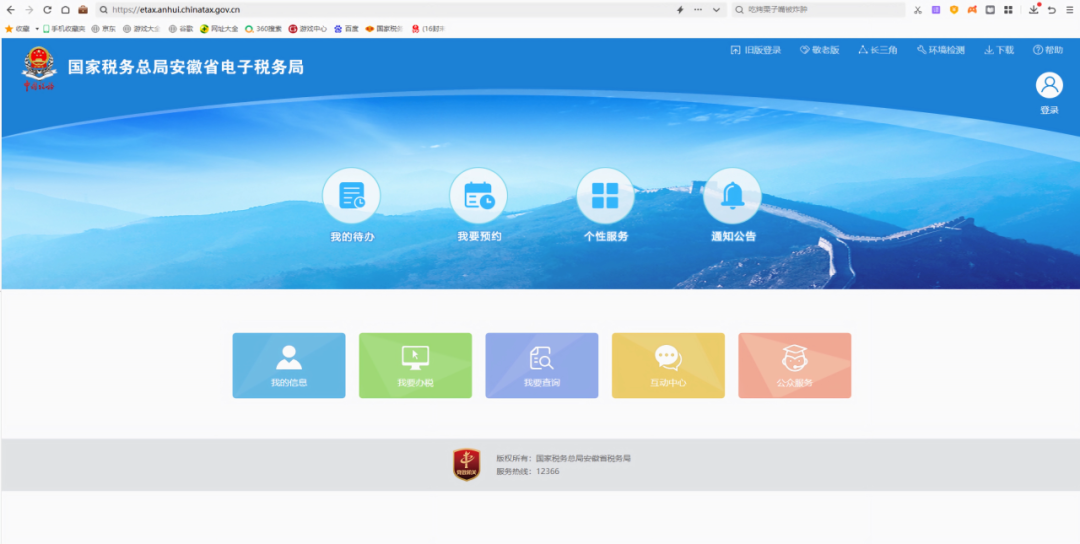The image size is (1080, 544).
Task: Click the dark square extension icon
Action: [x=990, y=10]
